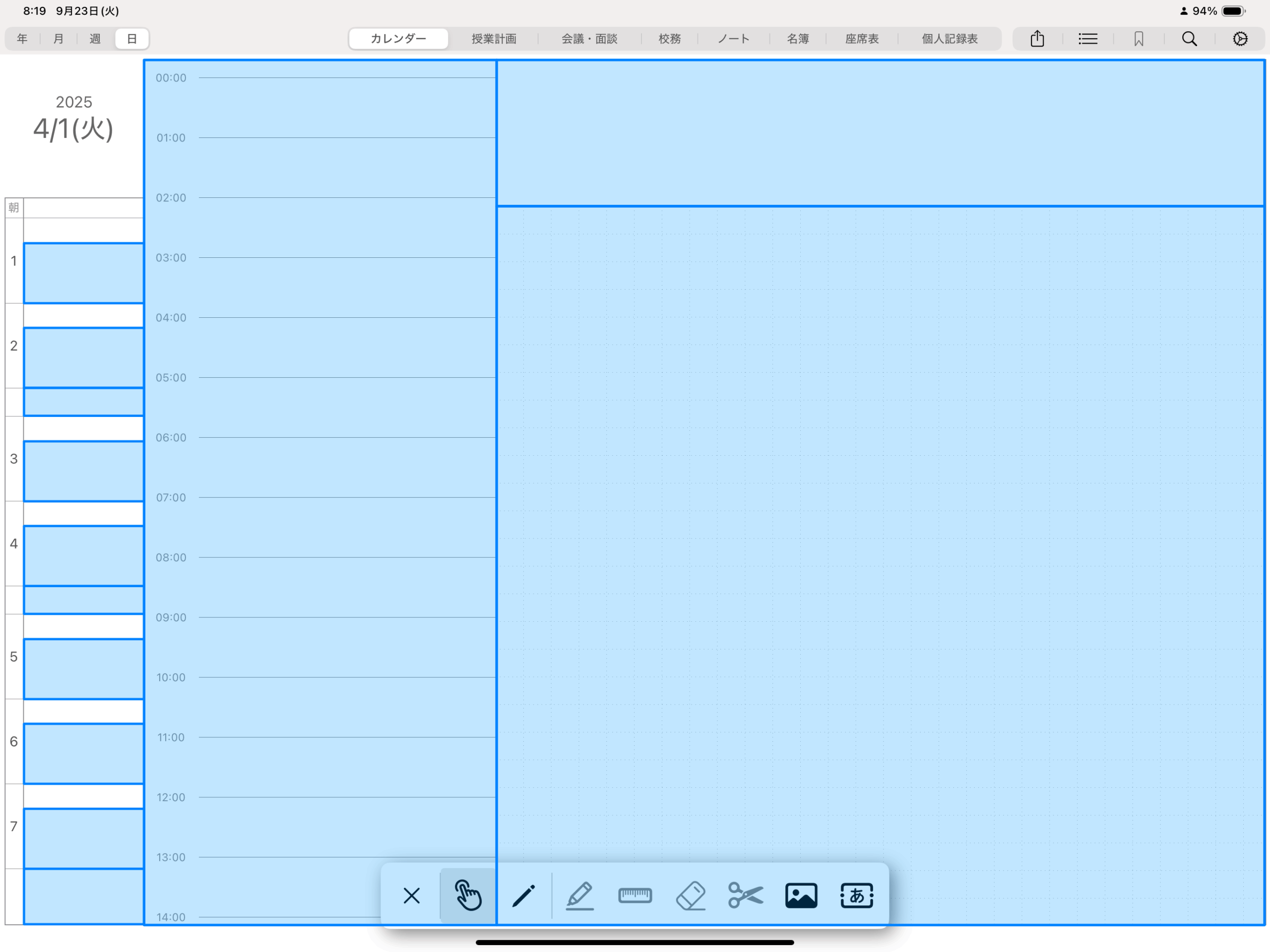Switch to year view 年

coord(22,39)
